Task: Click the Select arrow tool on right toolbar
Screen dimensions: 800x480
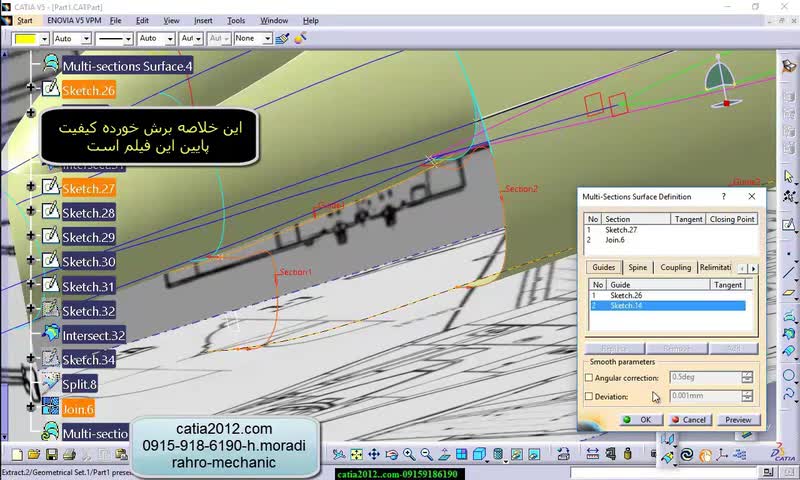Action: pyautogui.click(x=789, y=176)
